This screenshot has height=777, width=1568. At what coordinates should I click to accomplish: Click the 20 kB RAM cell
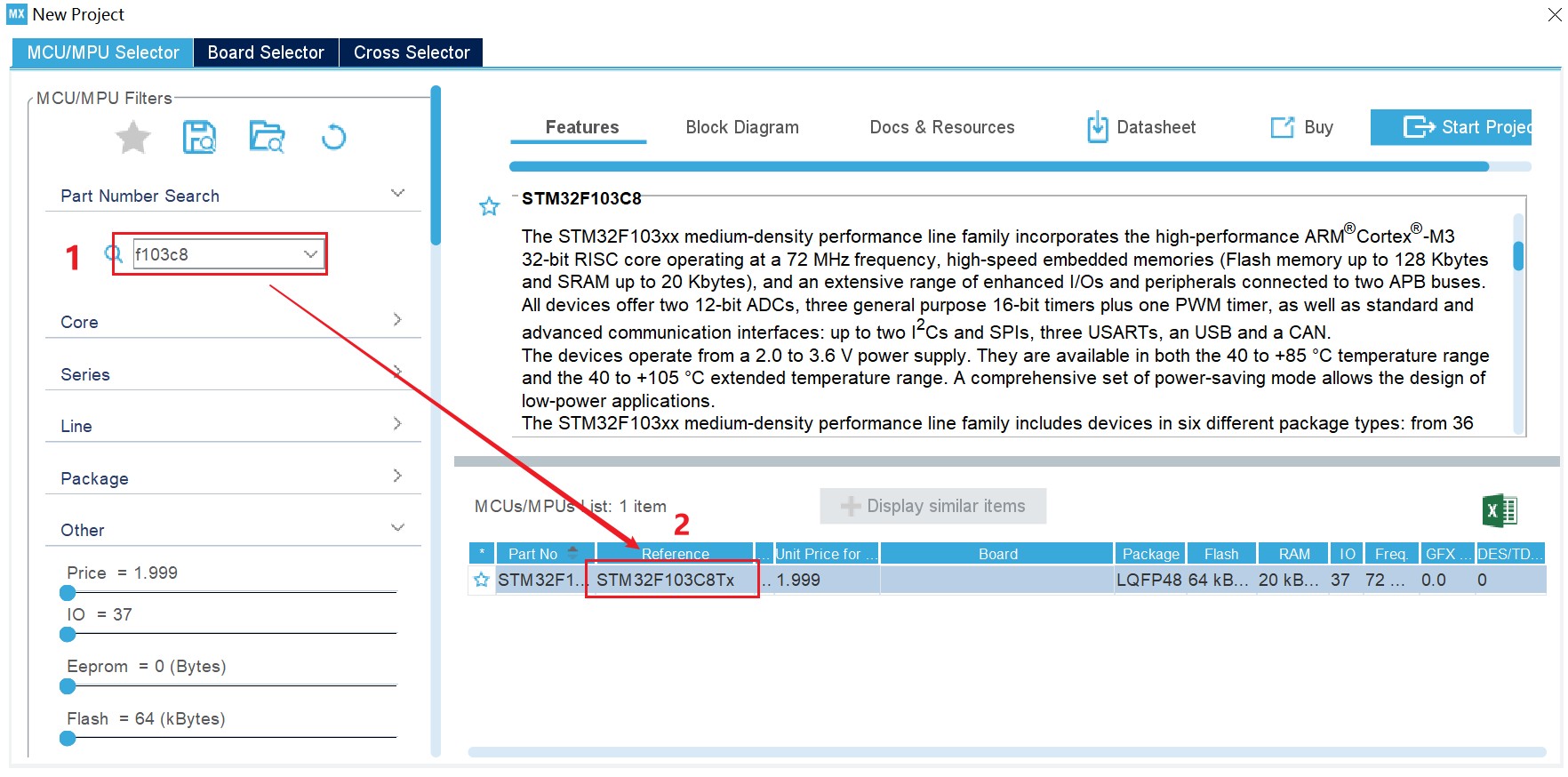click(1292, 580)
